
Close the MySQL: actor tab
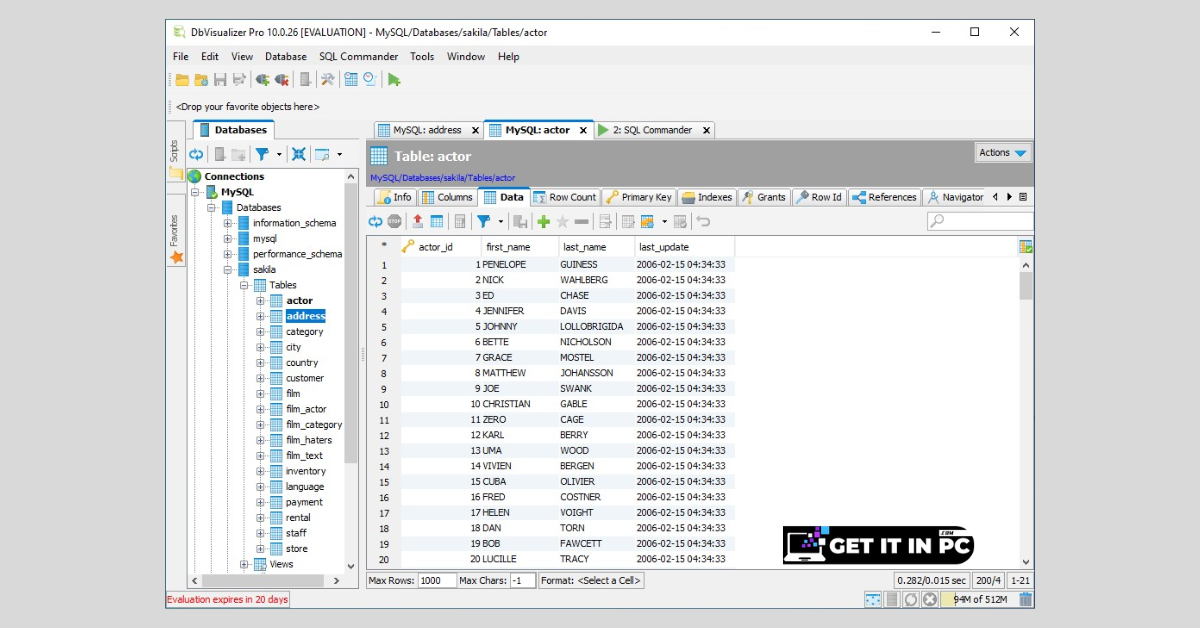coord(585,130)
